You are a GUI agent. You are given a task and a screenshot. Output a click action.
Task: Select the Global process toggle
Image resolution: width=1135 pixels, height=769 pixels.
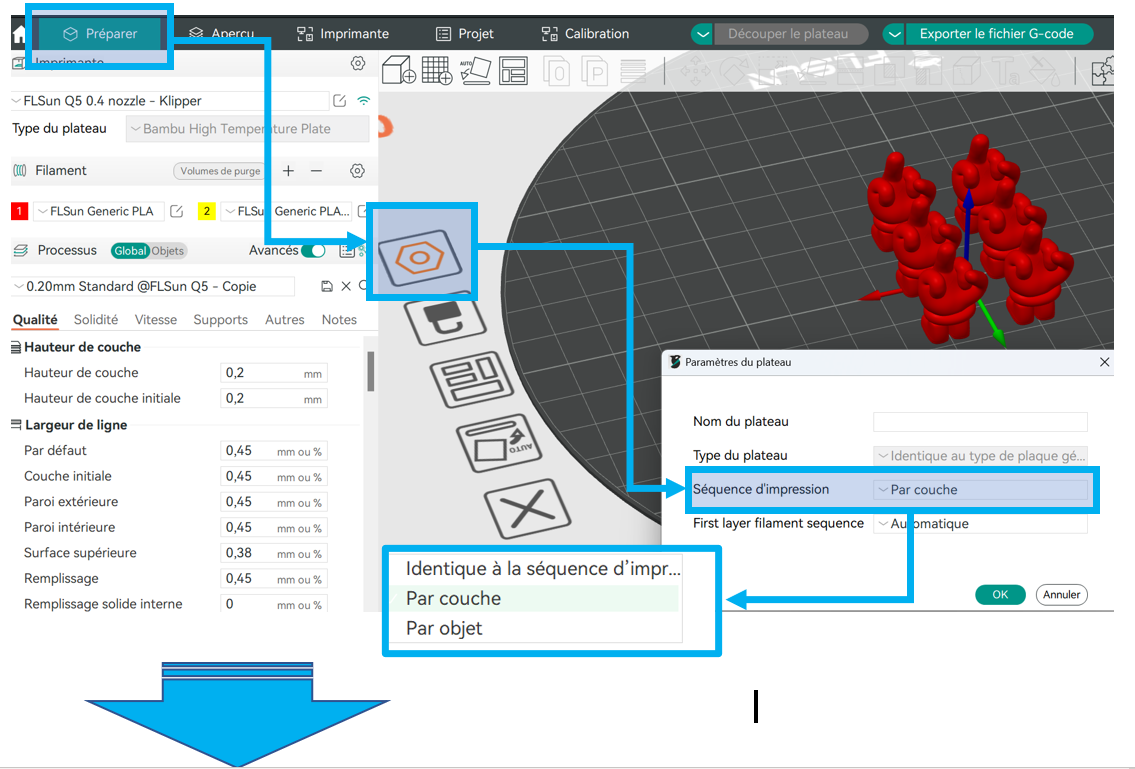click(x=130, y=251)
